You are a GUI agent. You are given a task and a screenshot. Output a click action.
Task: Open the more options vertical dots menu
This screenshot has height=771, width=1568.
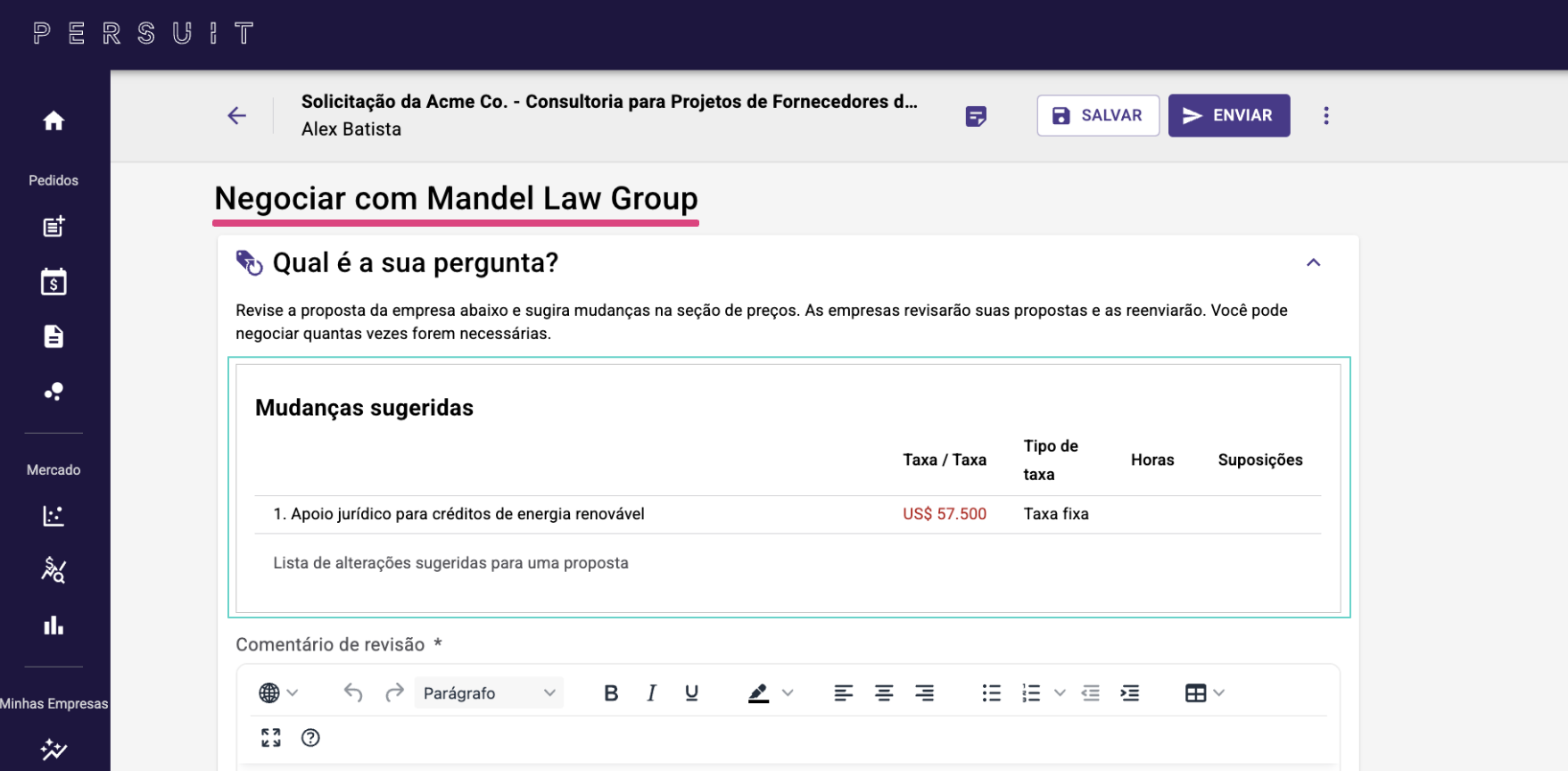point(1326,115)
